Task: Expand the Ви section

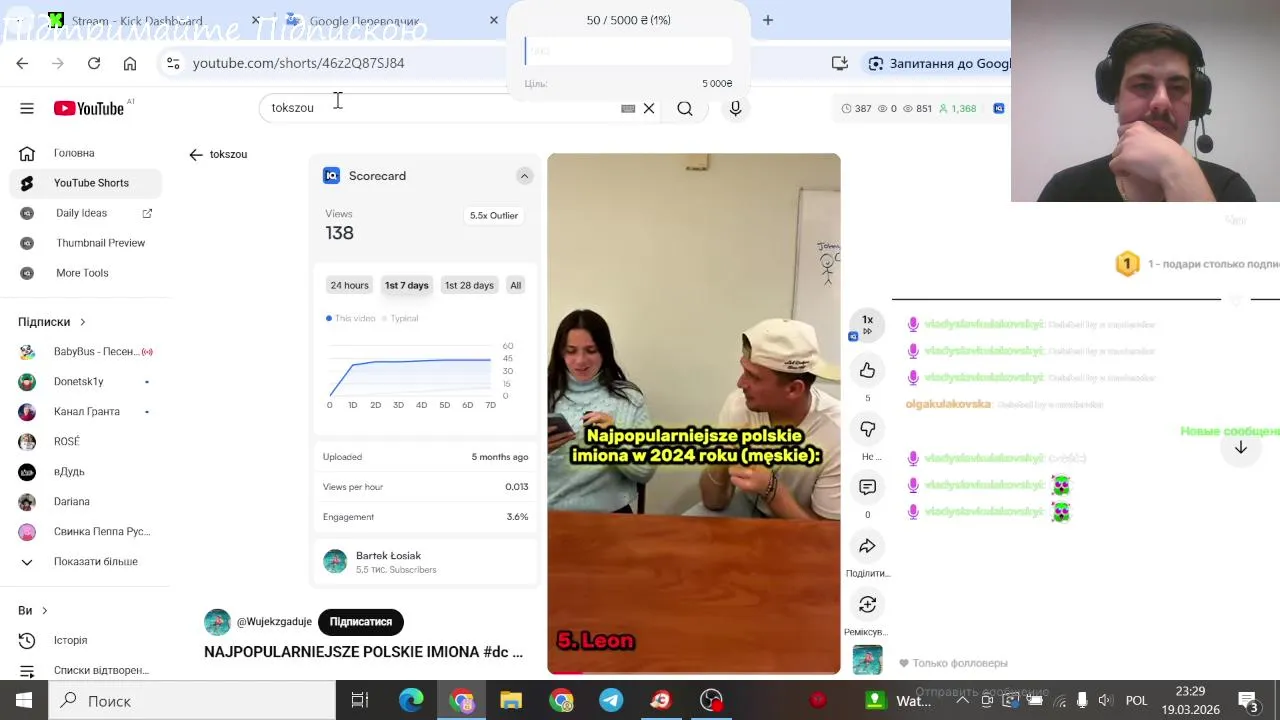Action: tap(44, 610)
